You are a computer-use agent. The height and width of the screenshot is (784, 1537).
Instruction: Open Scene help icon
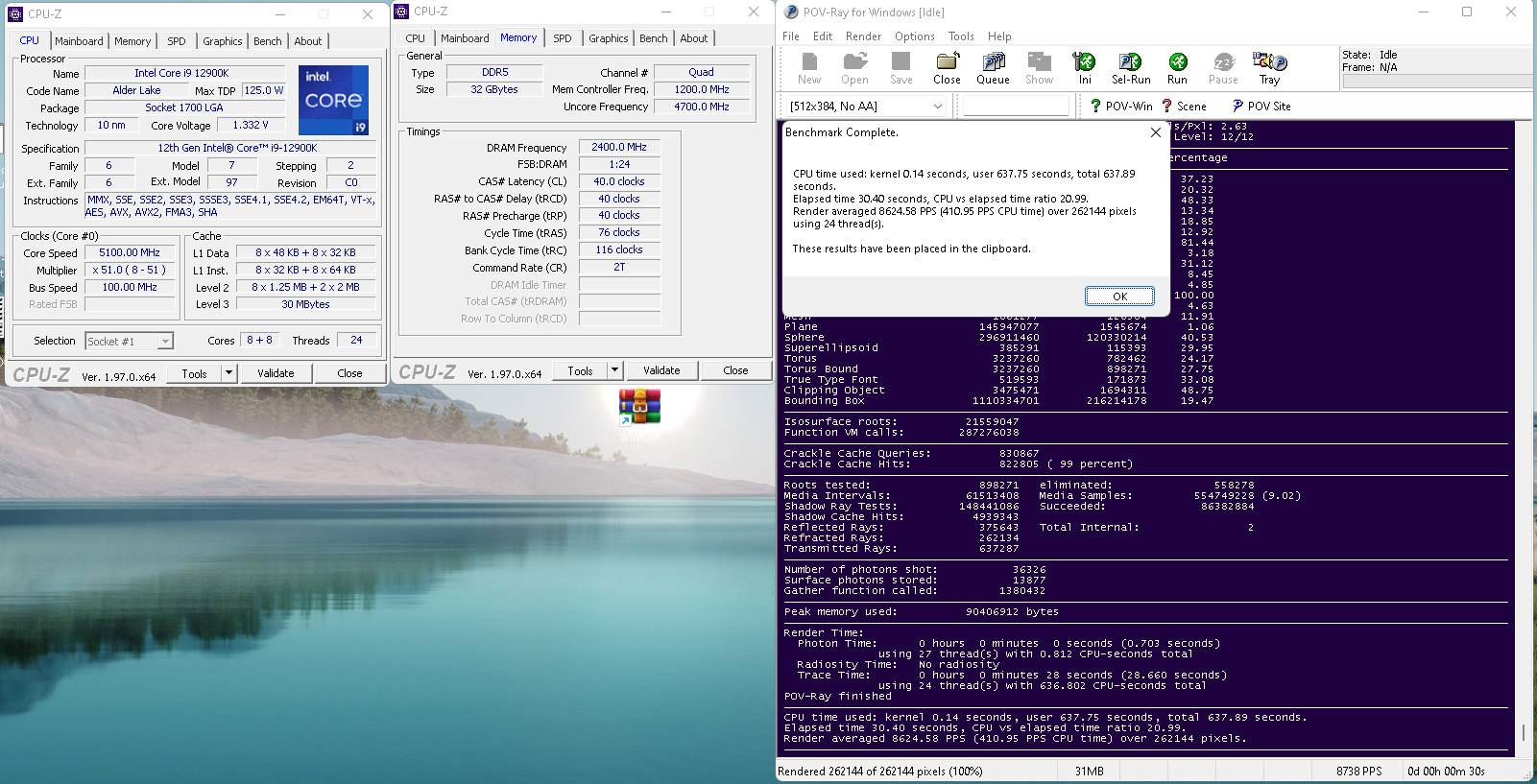point(1166,106)
